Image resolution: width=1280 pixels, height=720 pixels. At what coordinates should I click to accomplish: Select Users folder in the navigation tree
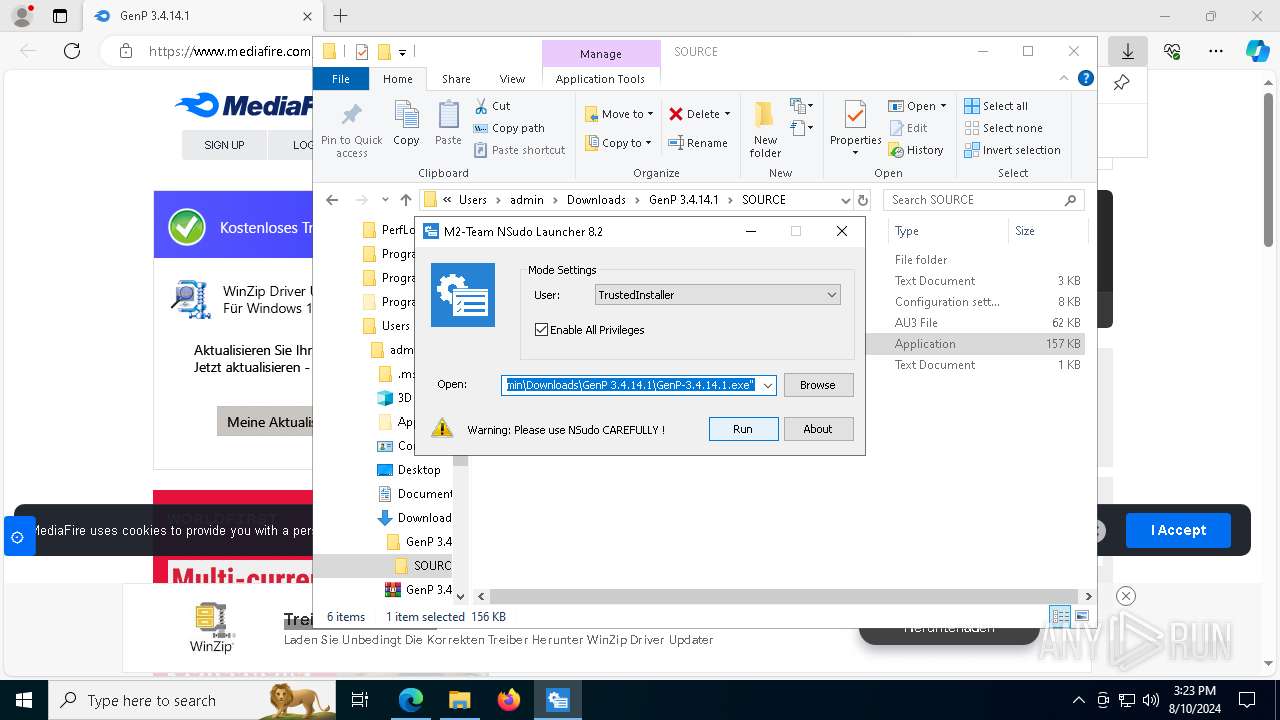click(386, 326)
